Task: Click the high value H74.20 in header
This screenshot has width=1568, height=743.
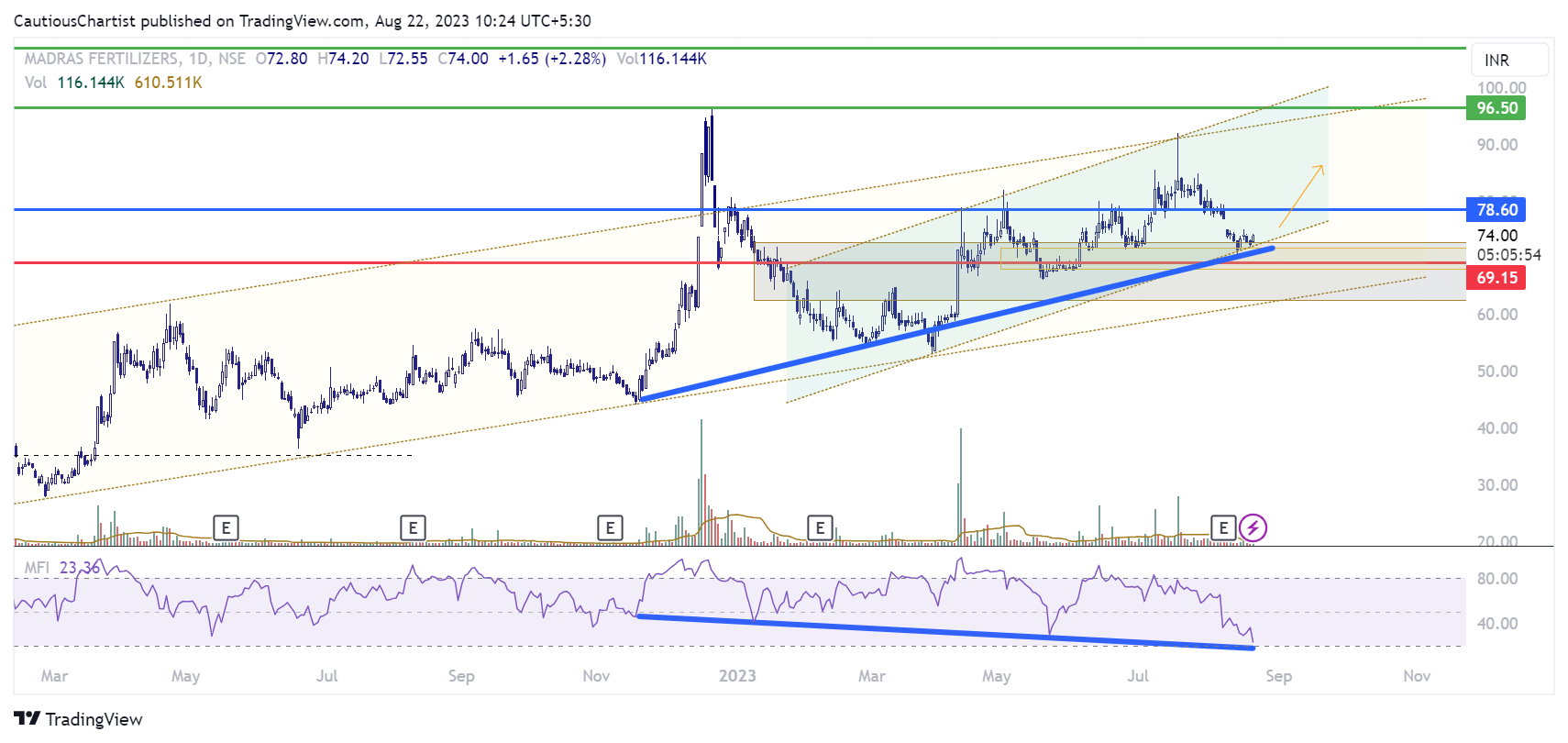Action: [x=343, y=59]
